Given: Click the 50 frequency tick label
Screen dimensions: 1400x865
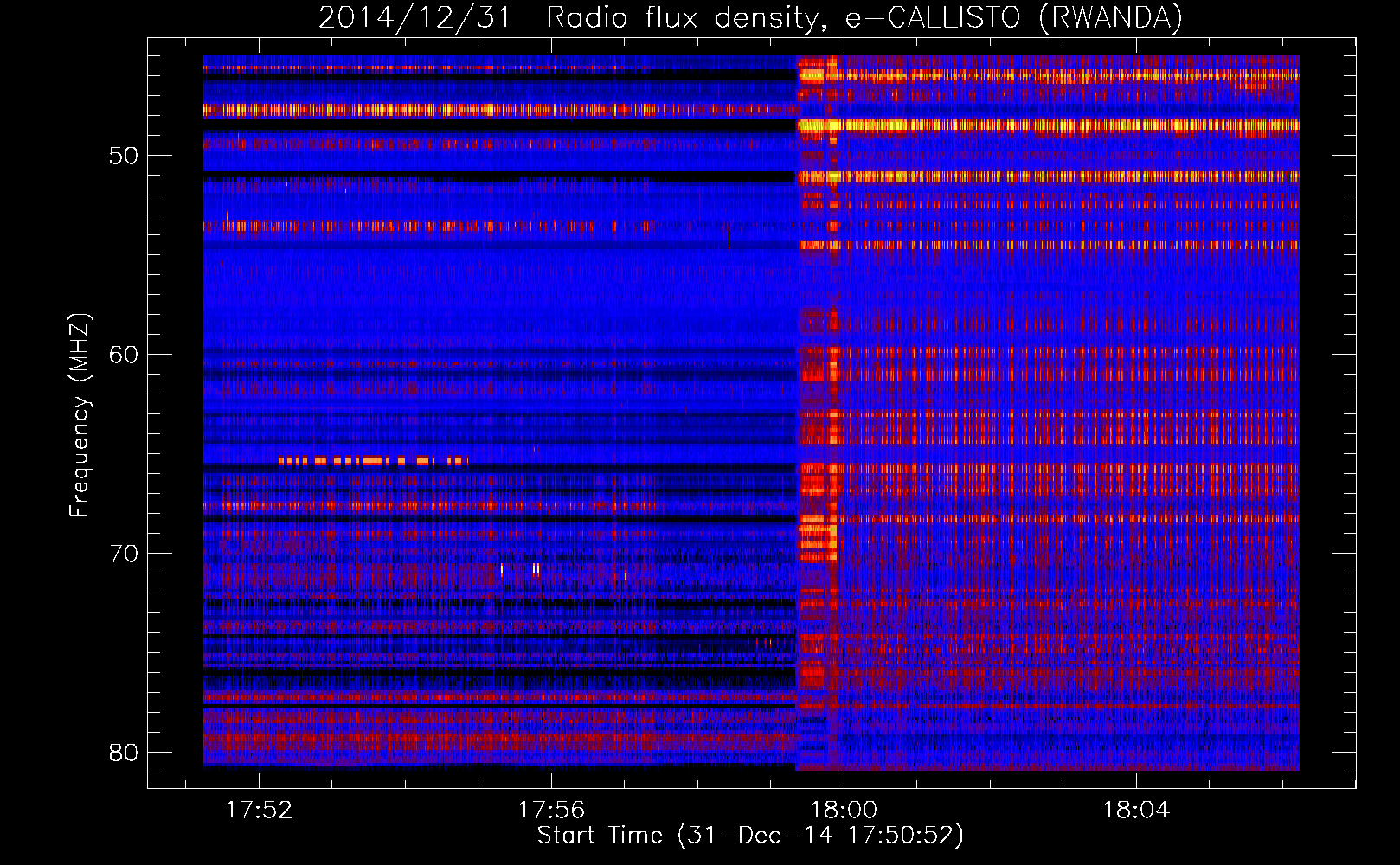Looking at the screenshot, I should click(124, 156).
